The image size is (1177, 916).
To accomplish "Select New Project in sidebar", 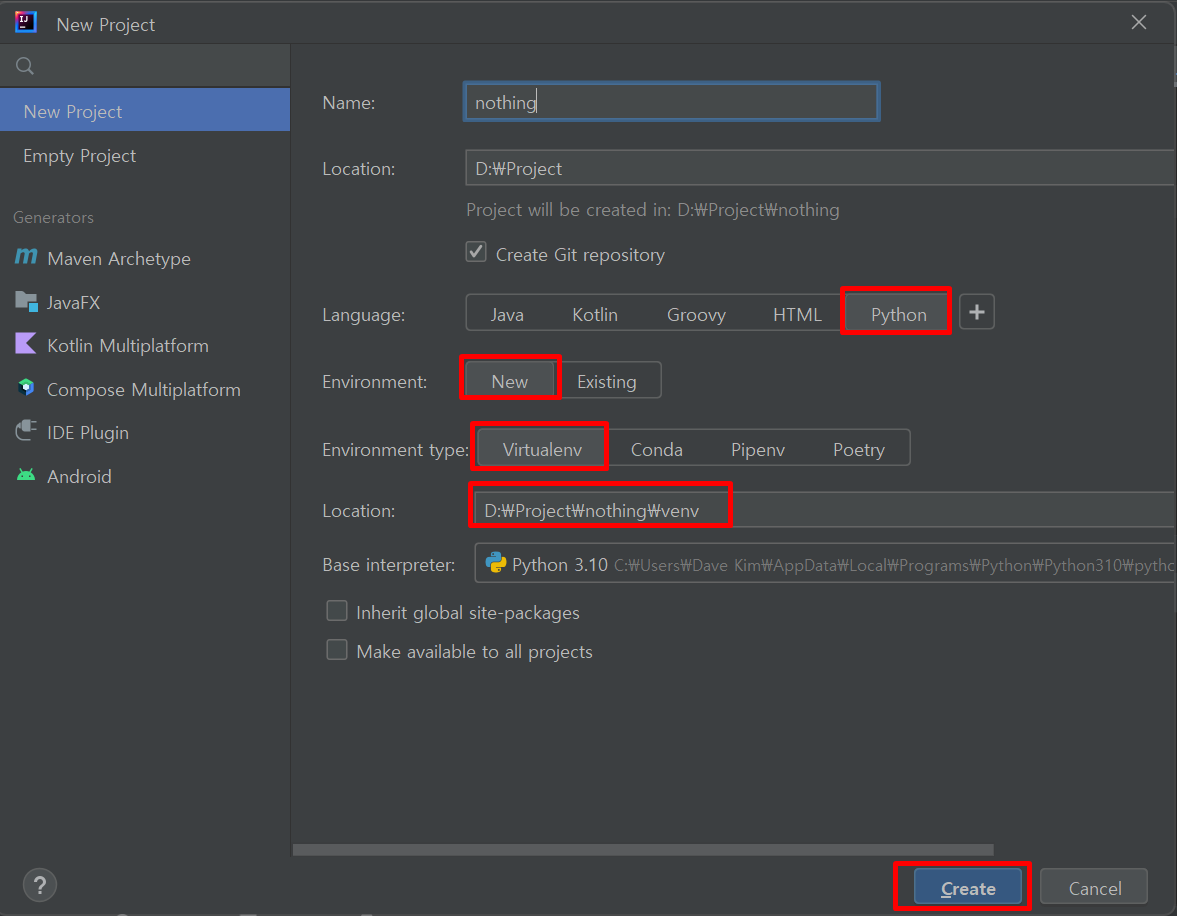I will (x=145, y=110).
